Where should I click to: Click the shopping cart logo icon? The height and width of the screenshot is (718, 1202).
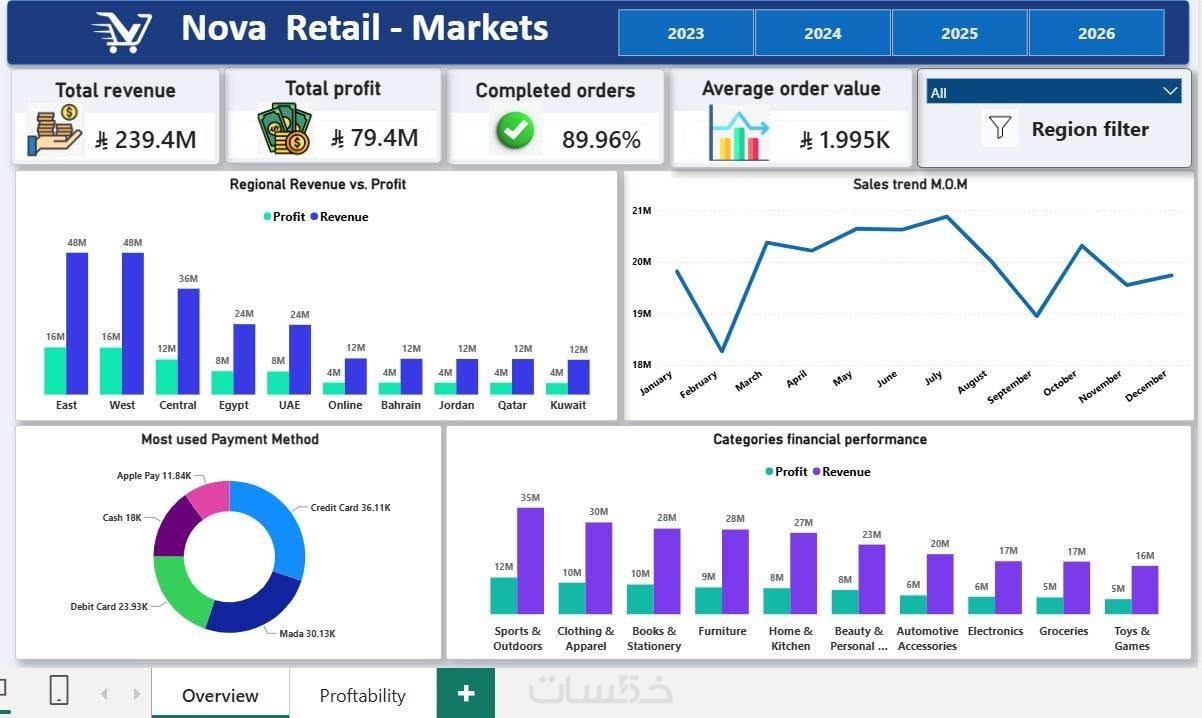(x=122, y=32)
